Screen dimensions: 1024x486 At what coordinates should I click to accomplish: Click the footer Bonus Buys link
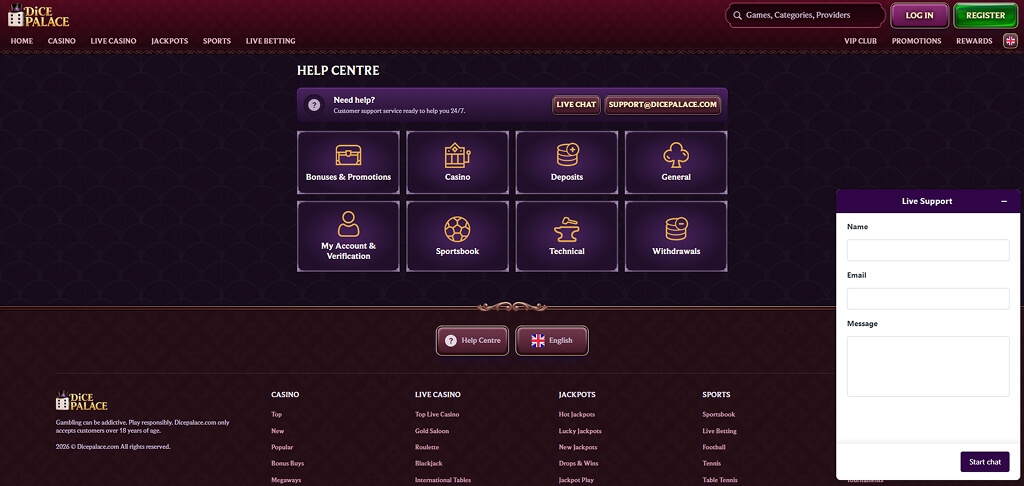(287, 463)
